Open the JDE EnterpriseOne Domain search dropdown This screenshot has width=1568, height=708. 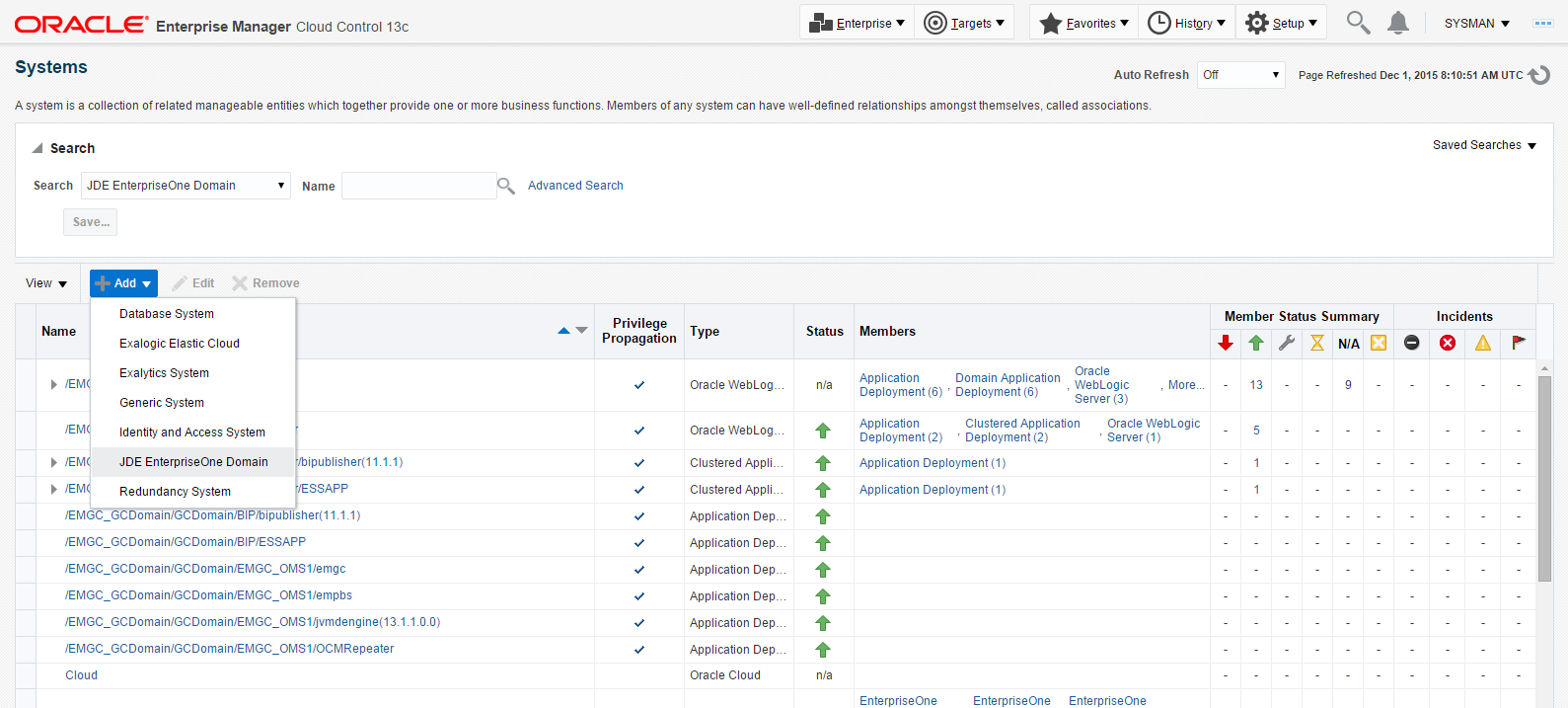186,186
